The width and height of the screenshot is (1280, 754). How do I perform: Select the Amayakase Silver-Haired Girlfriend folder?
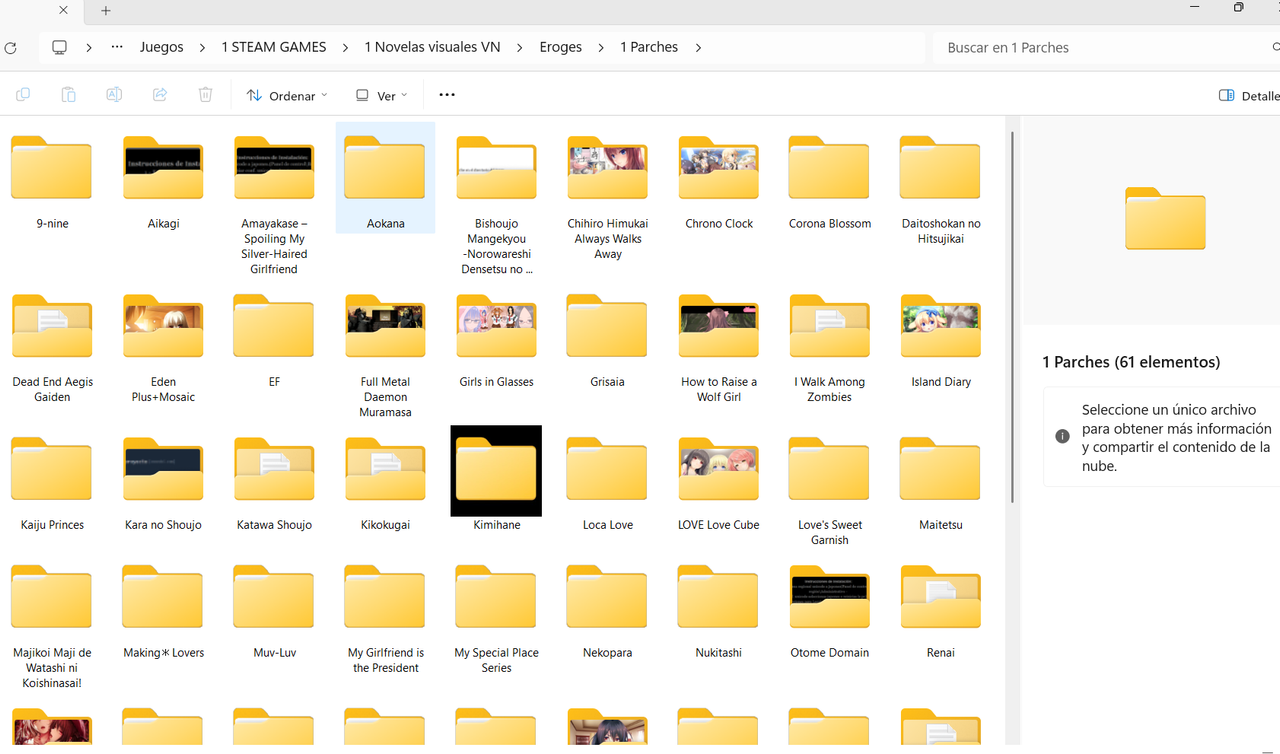point(274,205)
